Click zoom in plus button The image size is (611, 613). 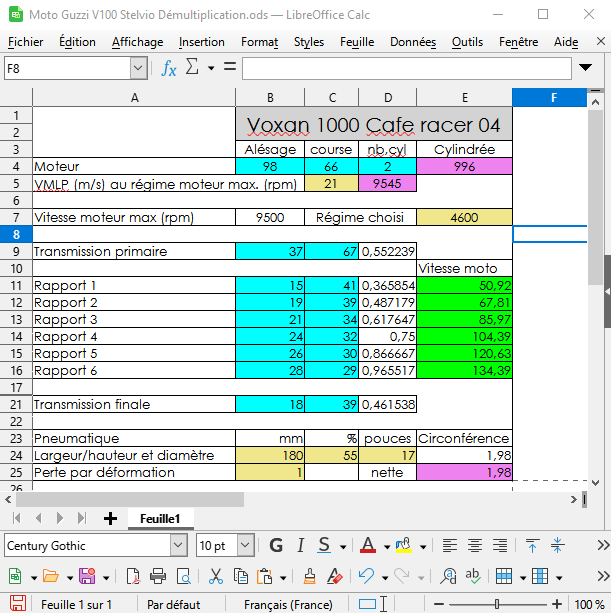coord(557,604)
